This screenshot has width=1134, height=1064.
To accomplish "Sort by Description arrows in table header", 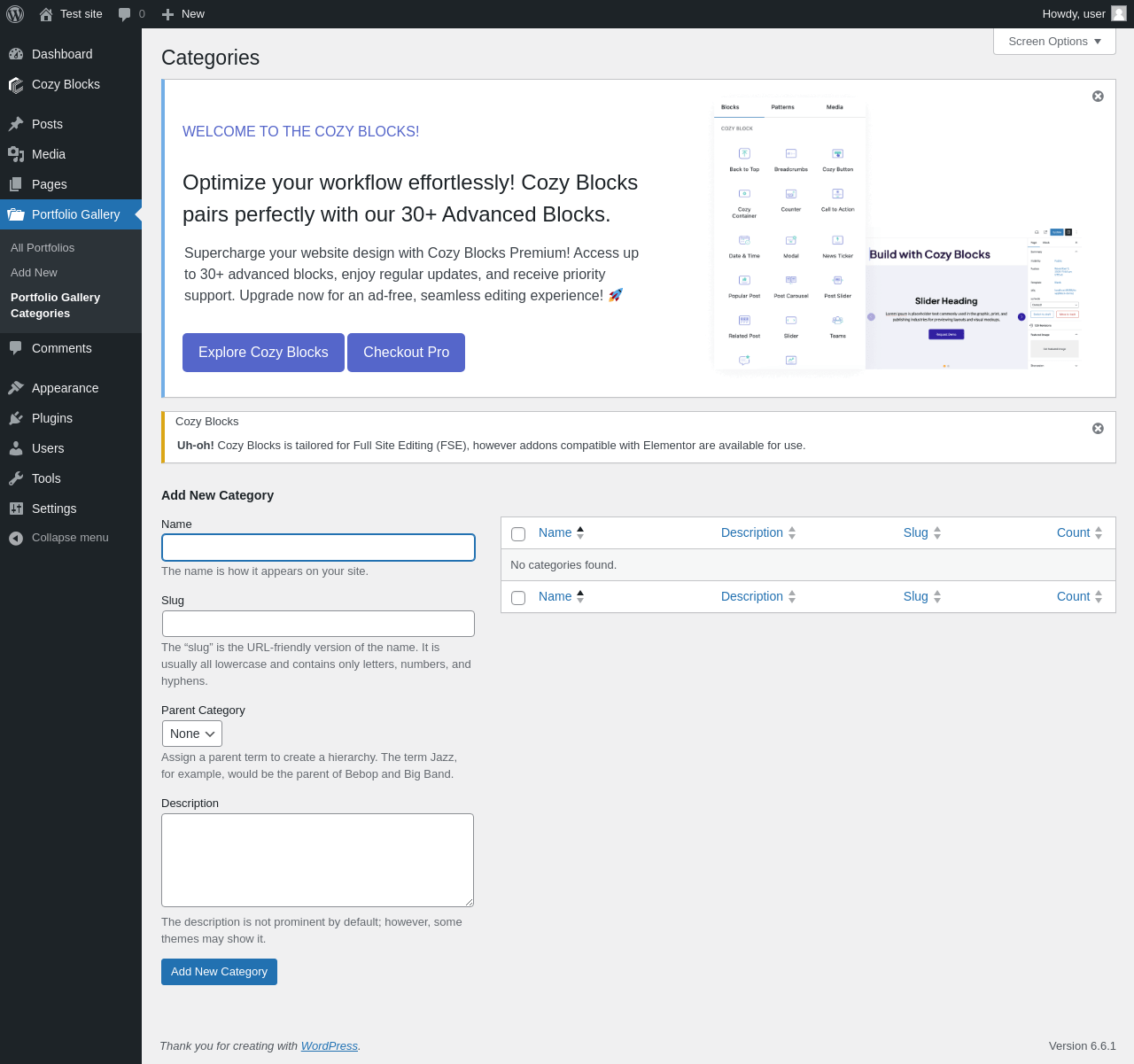I will tap(792, 532).
